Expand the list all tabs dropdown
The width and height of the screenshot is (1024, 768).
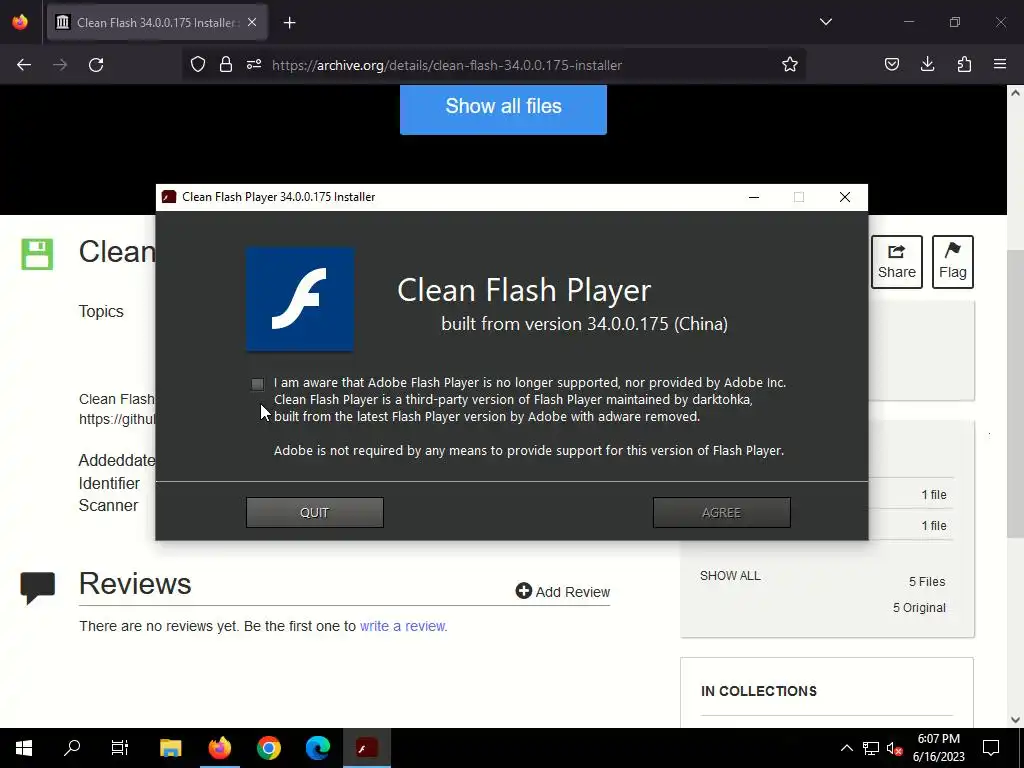click(x=825, y=22)
